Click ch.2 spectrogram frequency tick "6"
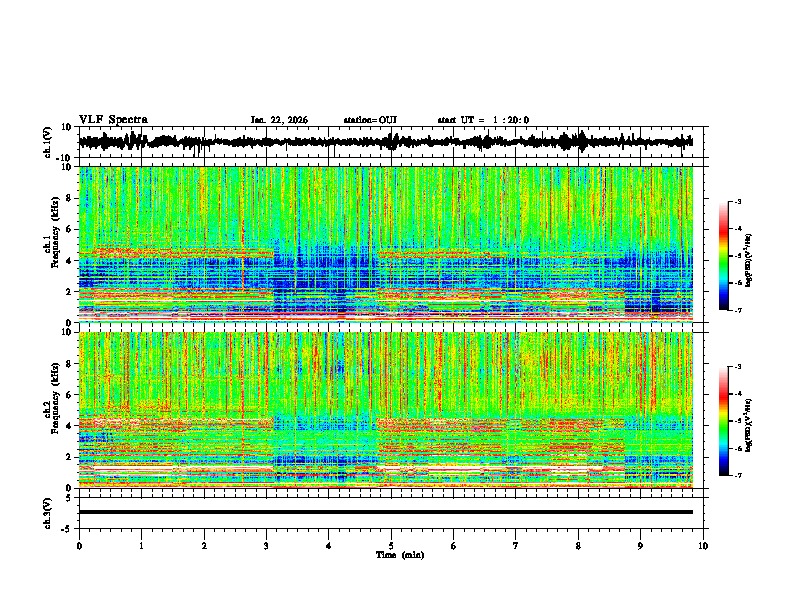Screen dimensions: 792x612 pyautogui.click(x=69, y=395)
